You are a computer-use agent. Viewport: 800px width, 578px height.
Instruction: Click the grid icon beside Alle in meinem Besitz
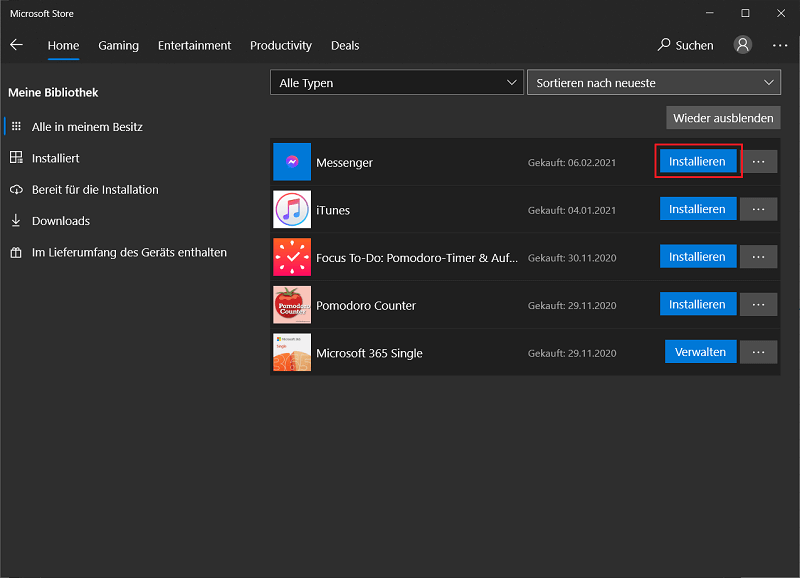16,126
